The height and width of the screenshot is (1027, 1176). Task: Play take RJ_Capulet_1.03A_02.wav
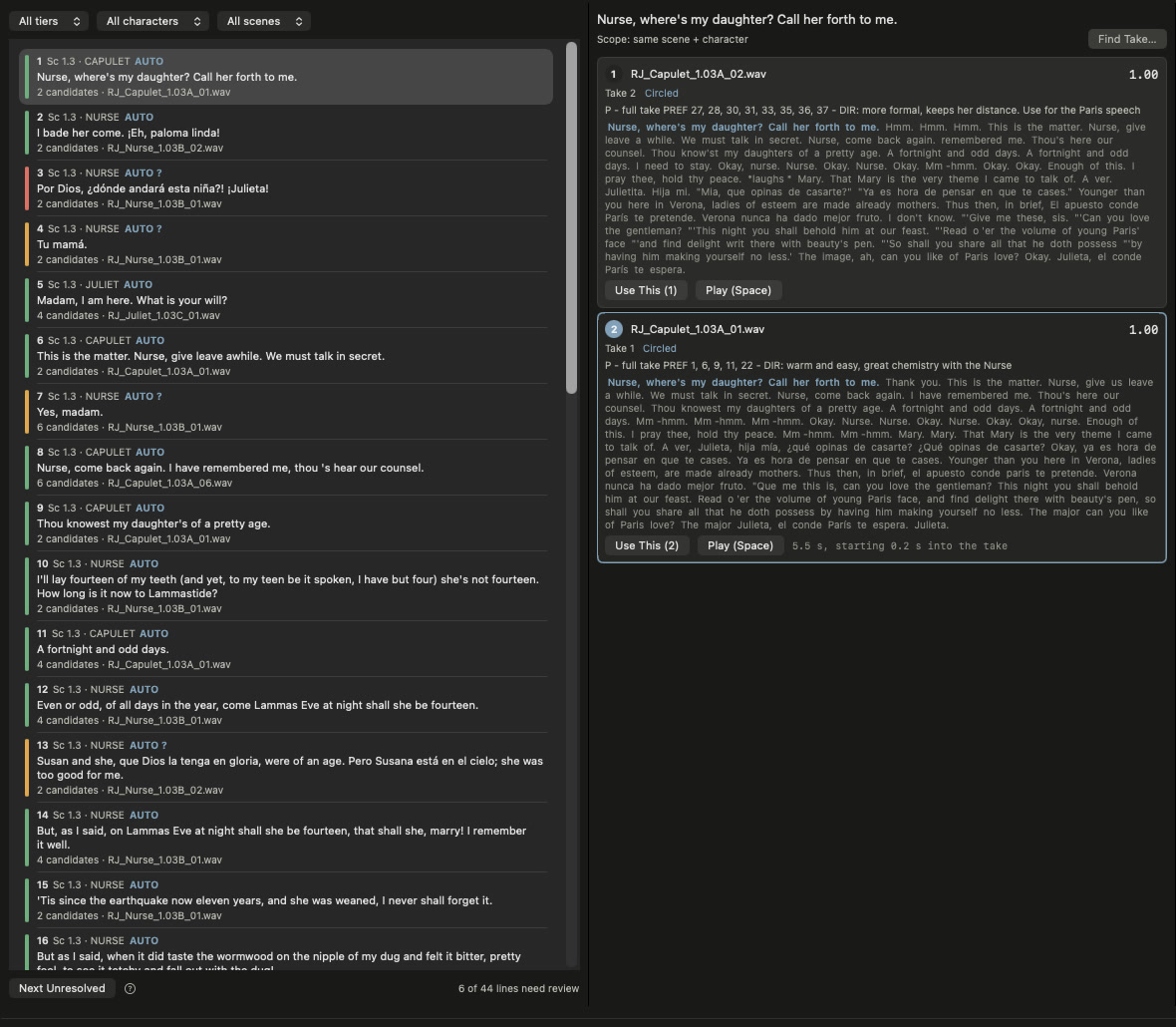click(738, 290)
